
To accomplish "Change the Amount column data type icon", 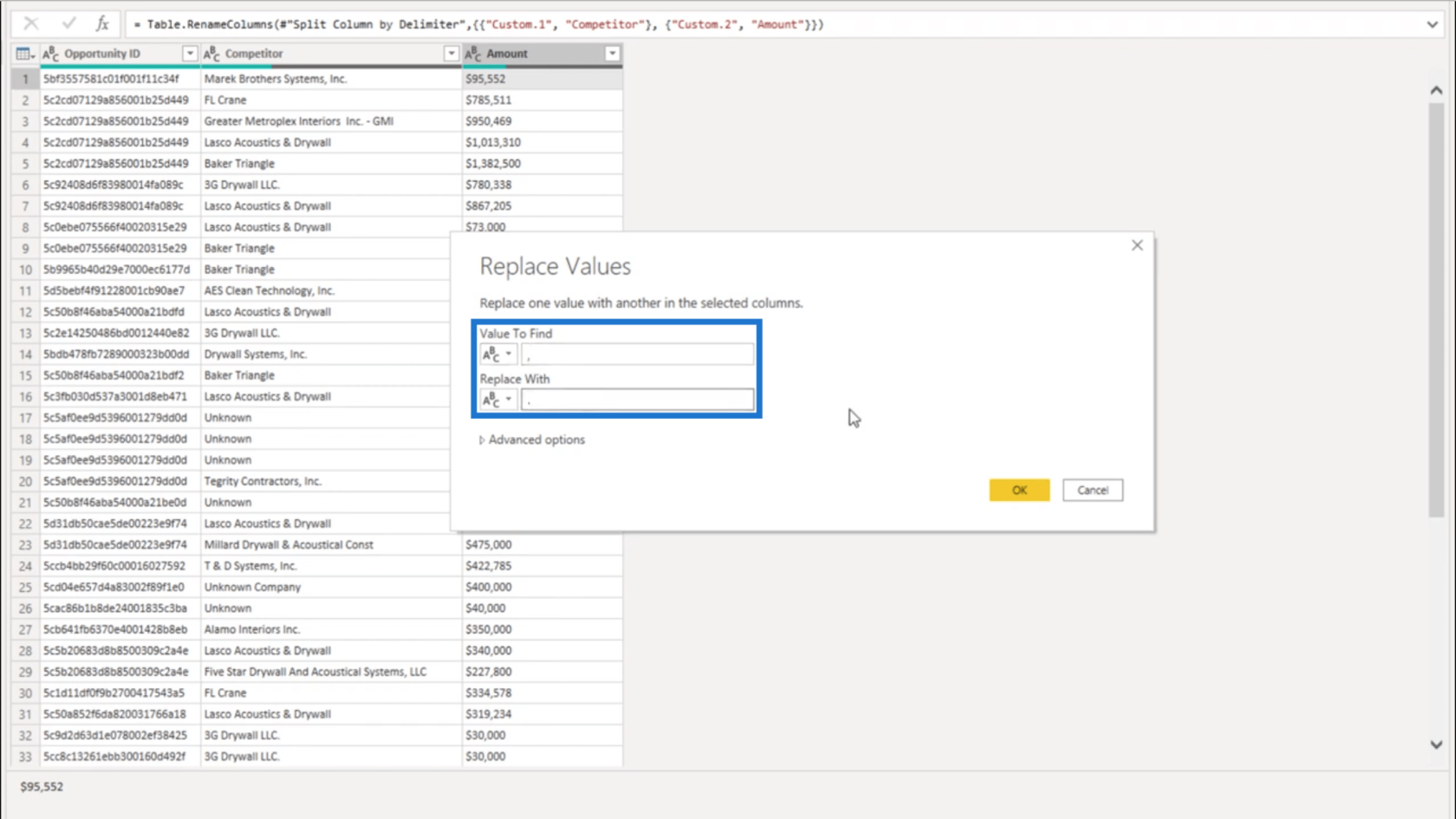I will pos(473,54).
